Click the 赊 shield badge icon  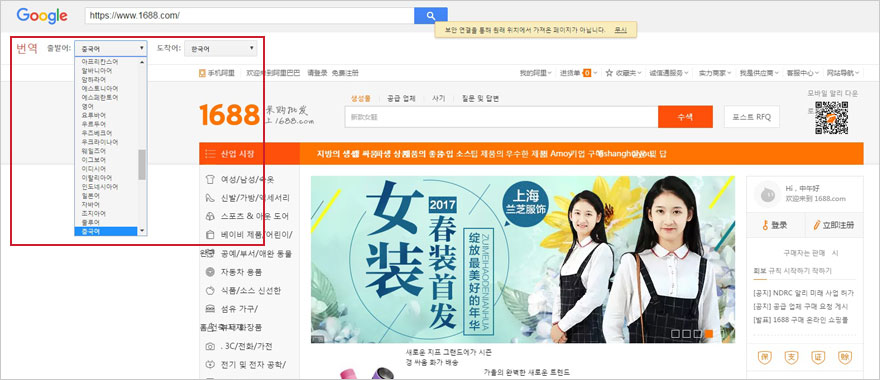pos(845,357)
